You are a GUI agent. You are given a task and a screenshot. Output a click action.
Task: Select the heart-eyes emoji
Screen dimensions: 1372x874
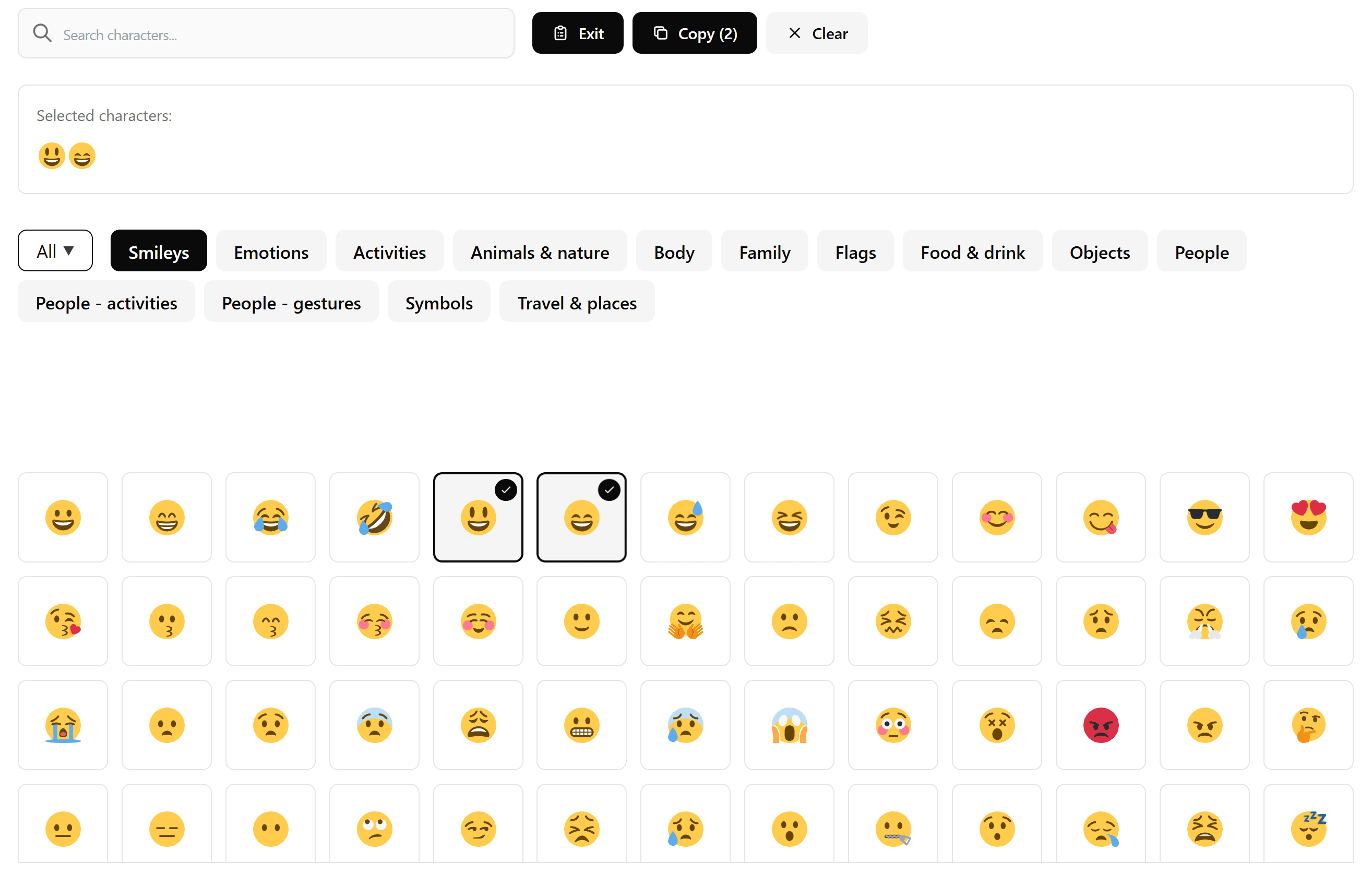(1308, 517)
